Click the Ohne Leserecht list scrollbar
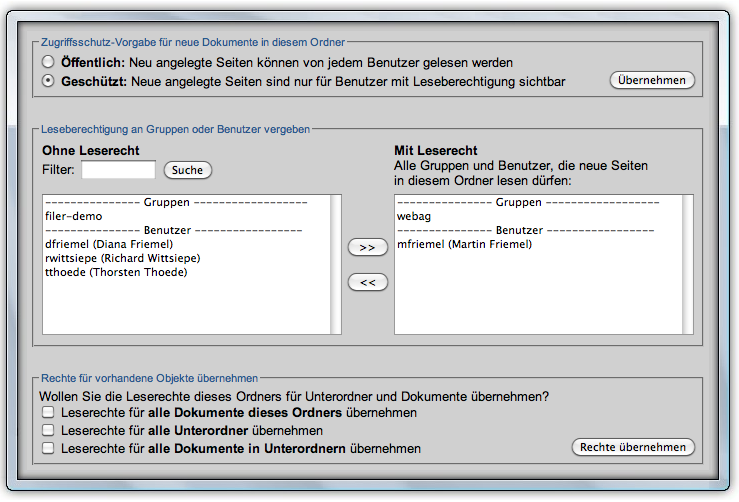Viewport: 739px width, 502px height. point(335,265)
